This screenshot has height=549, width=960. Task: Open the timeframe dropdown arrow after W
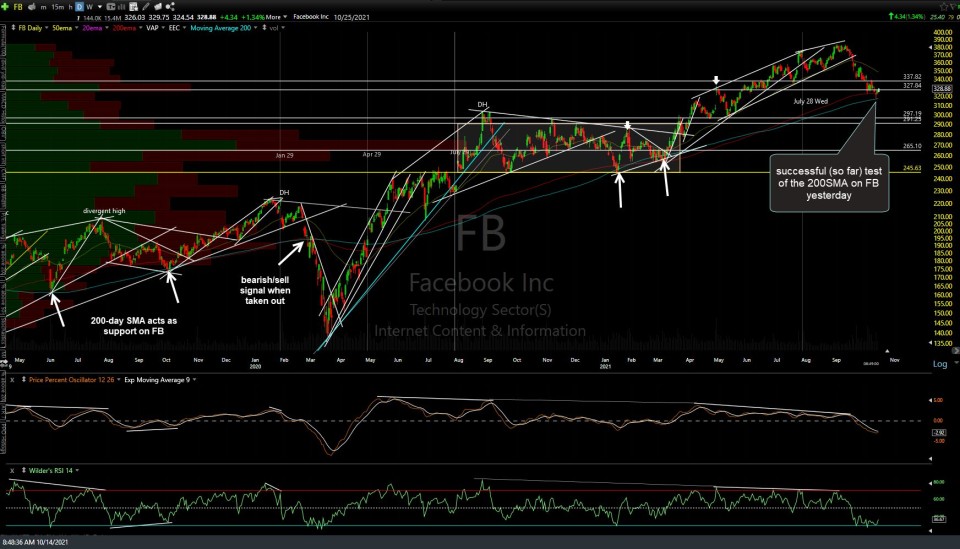click(x=100, y=7)
